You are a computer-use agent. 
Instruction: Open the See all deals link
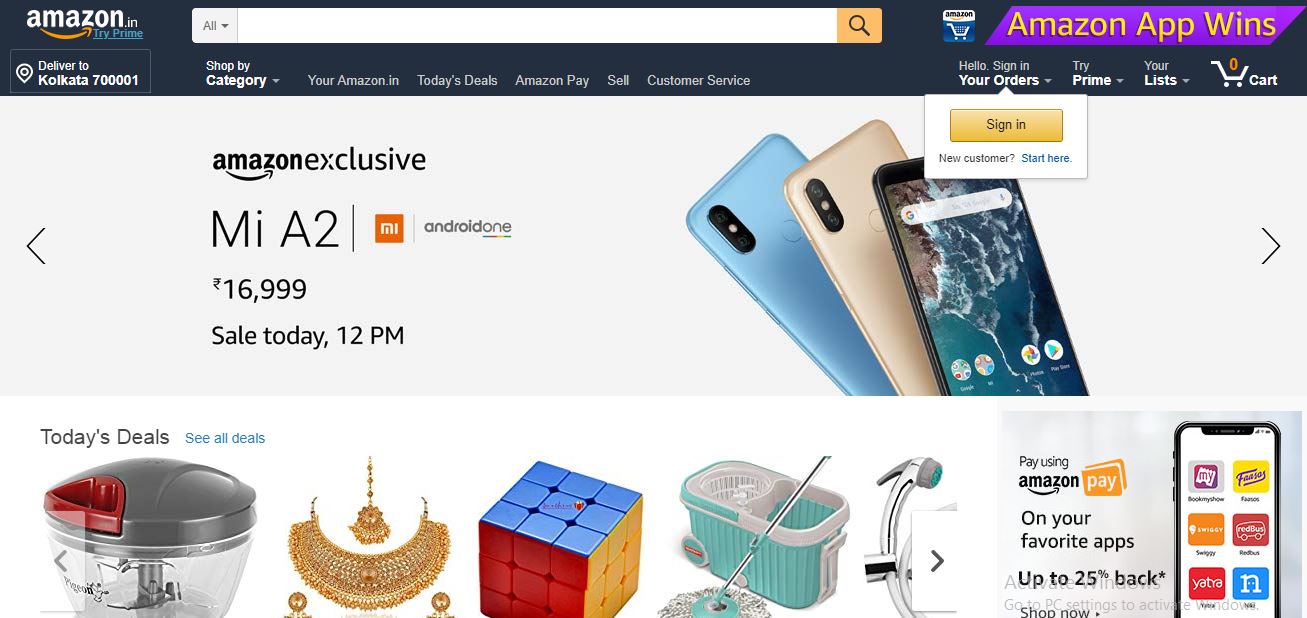[225, 438]
